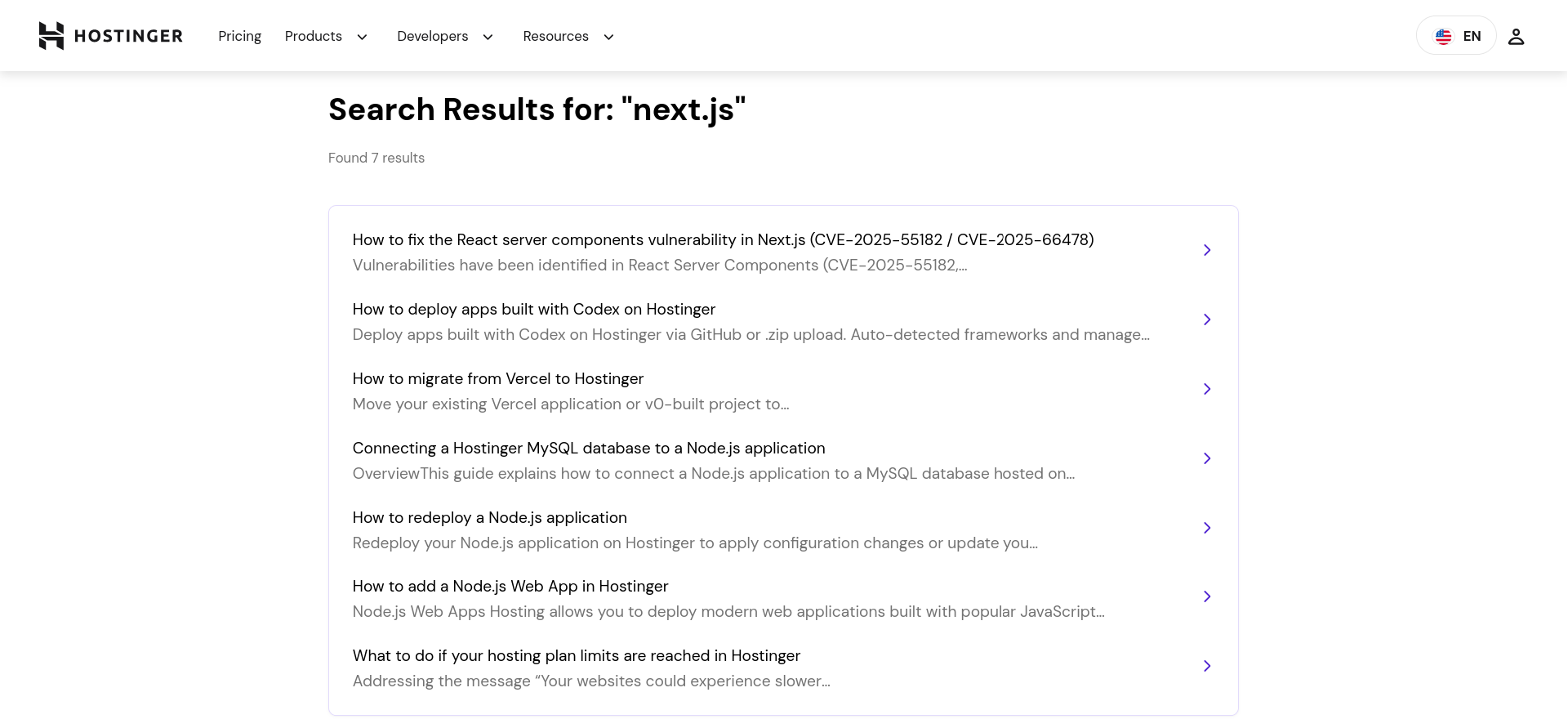Open the add a Node.js Web App article
1568x728 pixels.
(510, 587)
